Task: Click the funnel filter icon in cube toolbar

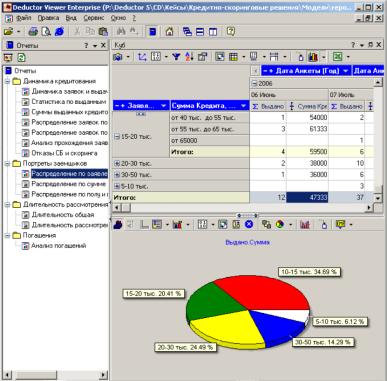Action: click(x=176, y=57)
